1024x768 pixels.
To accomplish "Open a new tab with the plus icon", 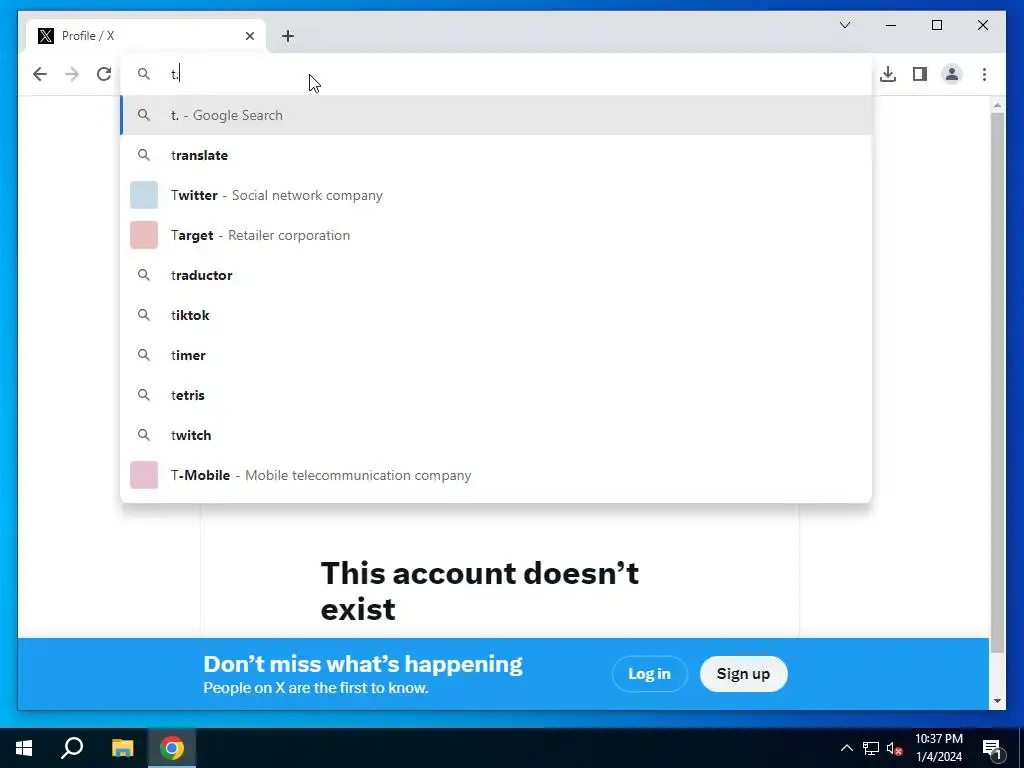I will (x=288, y=36).
